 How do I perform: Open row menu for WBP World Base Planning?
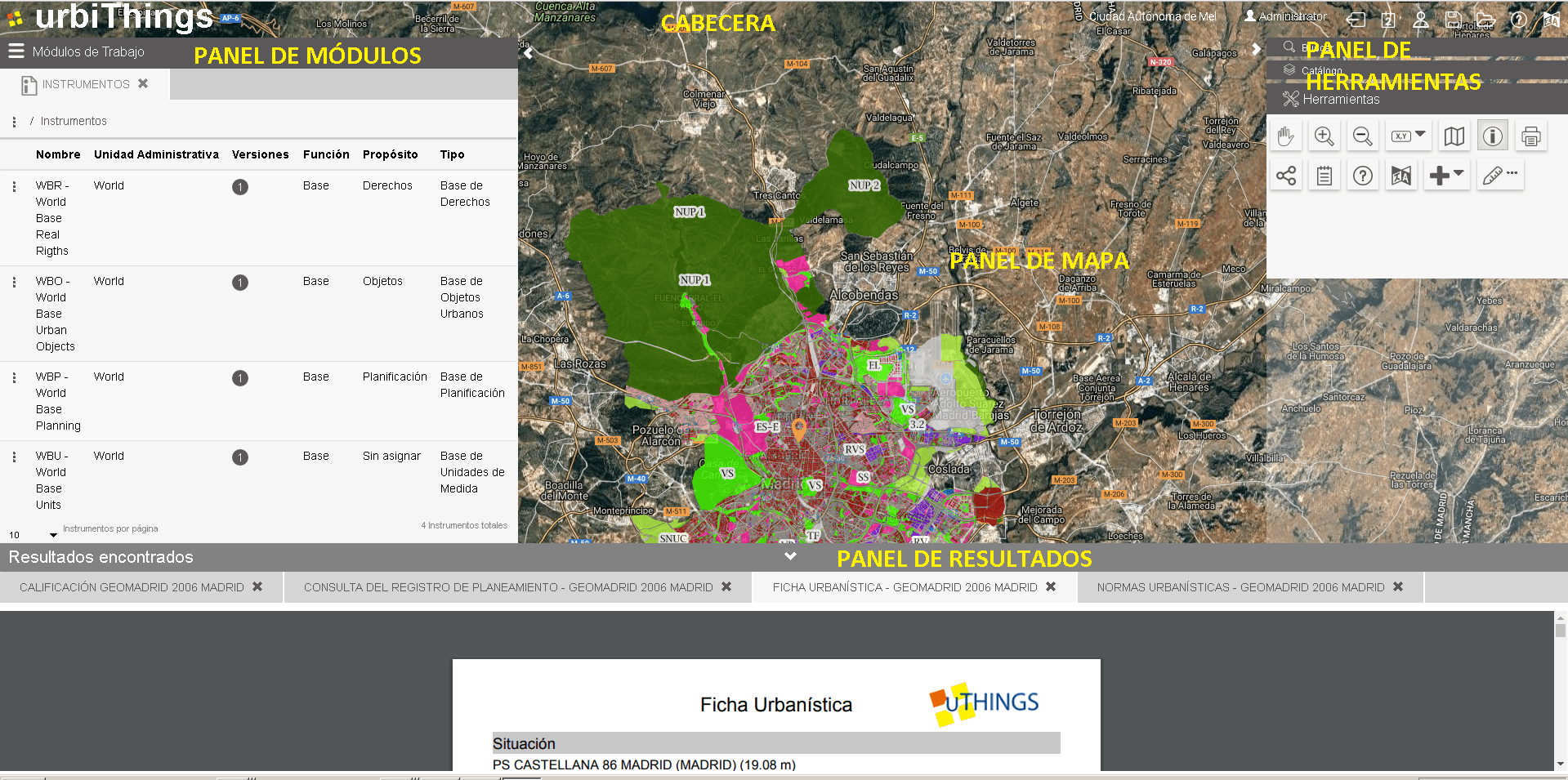point(14,378)
